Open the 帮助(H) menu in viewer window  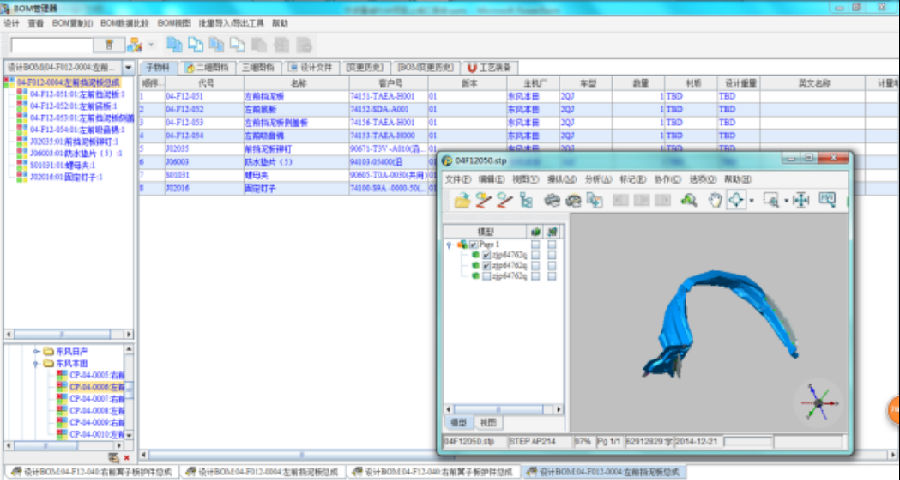pos(738,180)
